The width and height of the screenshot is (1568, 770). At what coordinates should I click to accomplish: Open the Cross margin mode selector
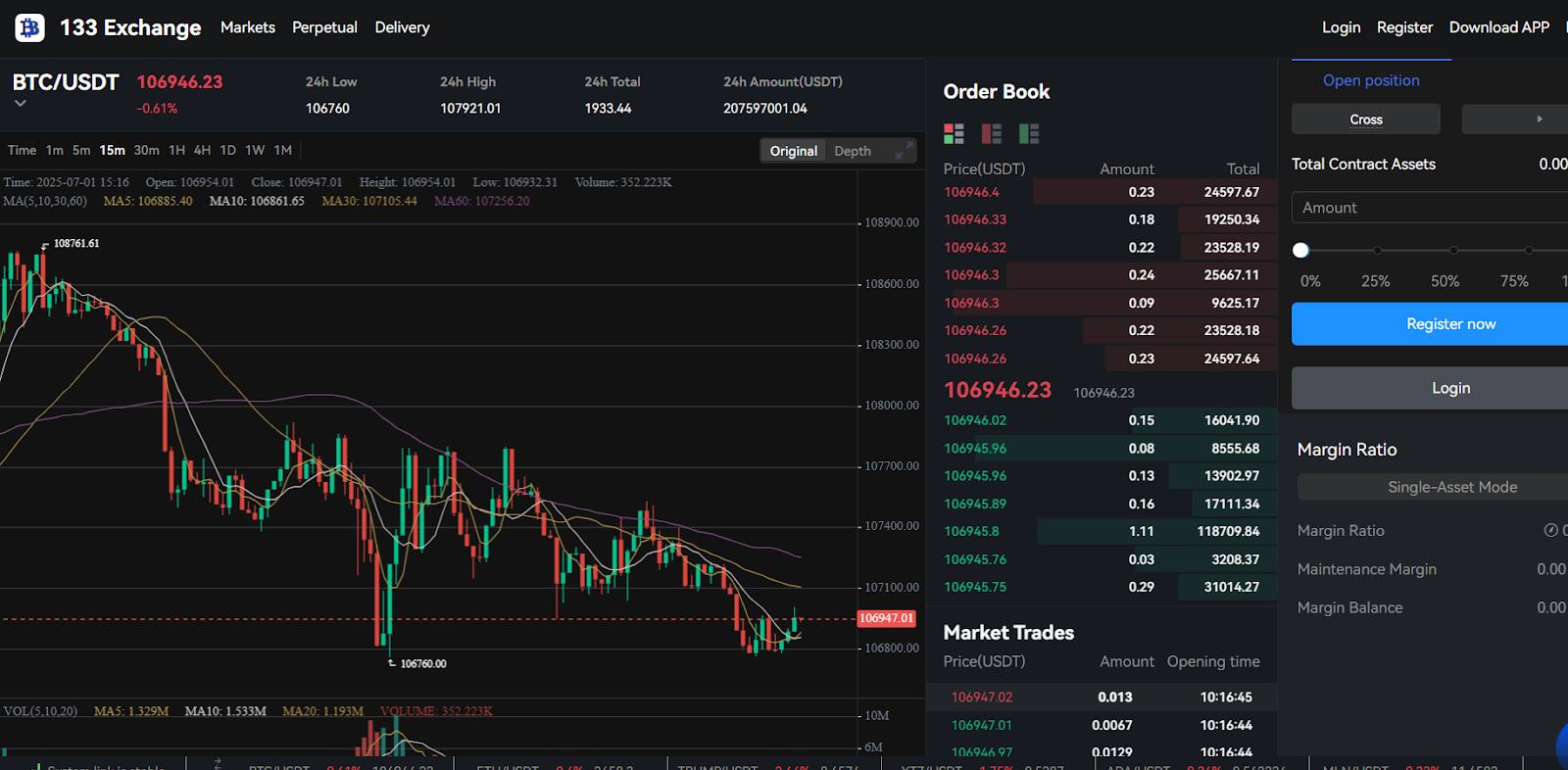click(x=1366, y=120)
